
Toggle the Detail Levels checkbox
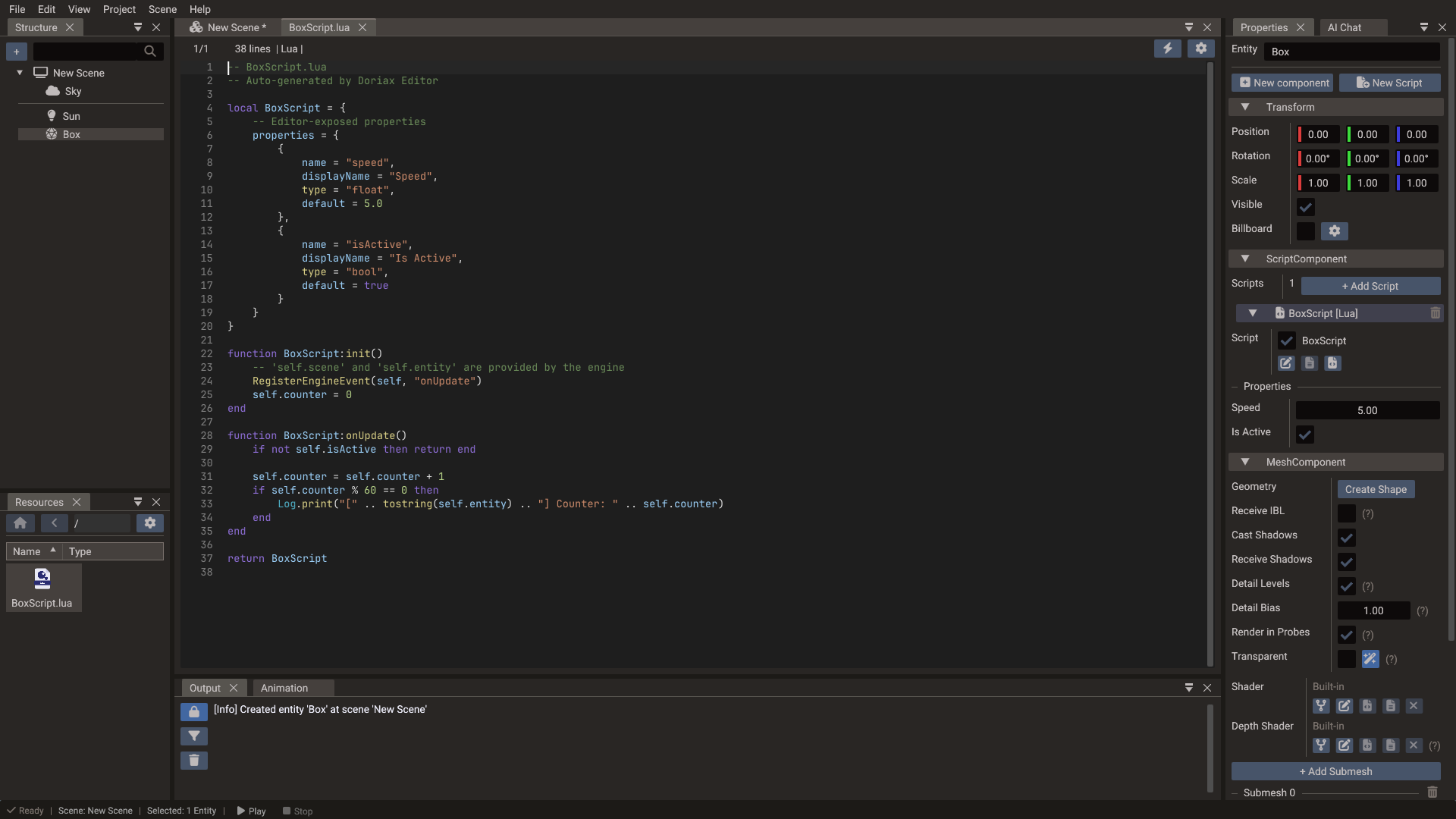coord(1347,586)
